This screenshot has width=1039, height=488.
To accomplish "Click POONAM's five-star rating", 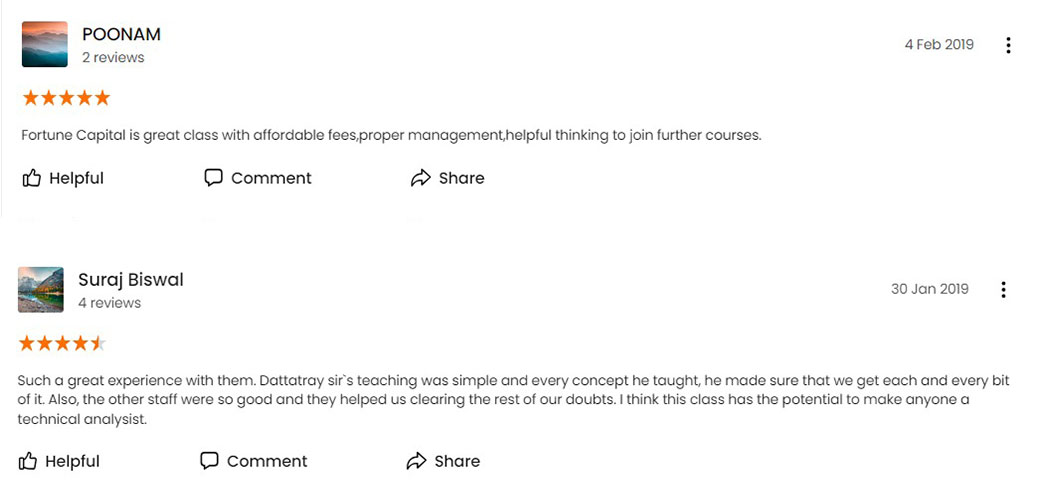I will tap(66, 98).
